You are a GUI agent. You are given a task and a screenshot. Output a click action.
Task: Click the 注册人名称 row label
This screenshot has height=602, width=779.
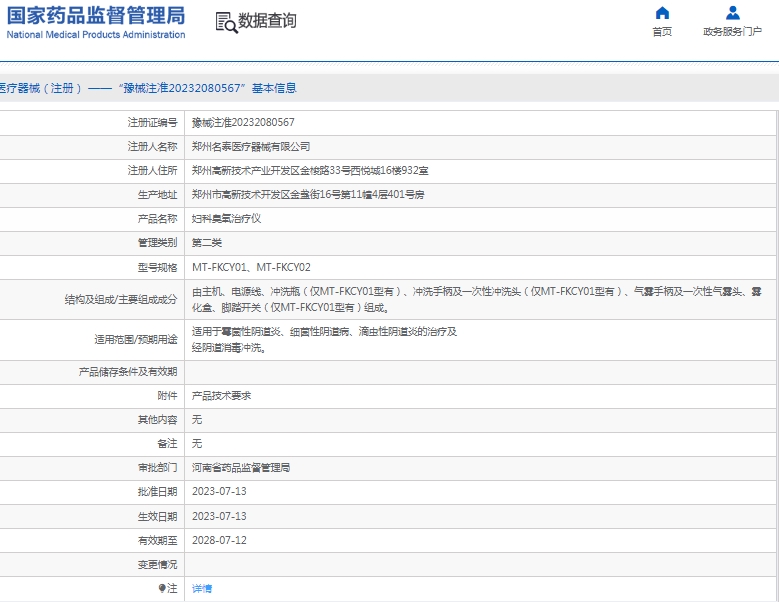click(153, 147)
